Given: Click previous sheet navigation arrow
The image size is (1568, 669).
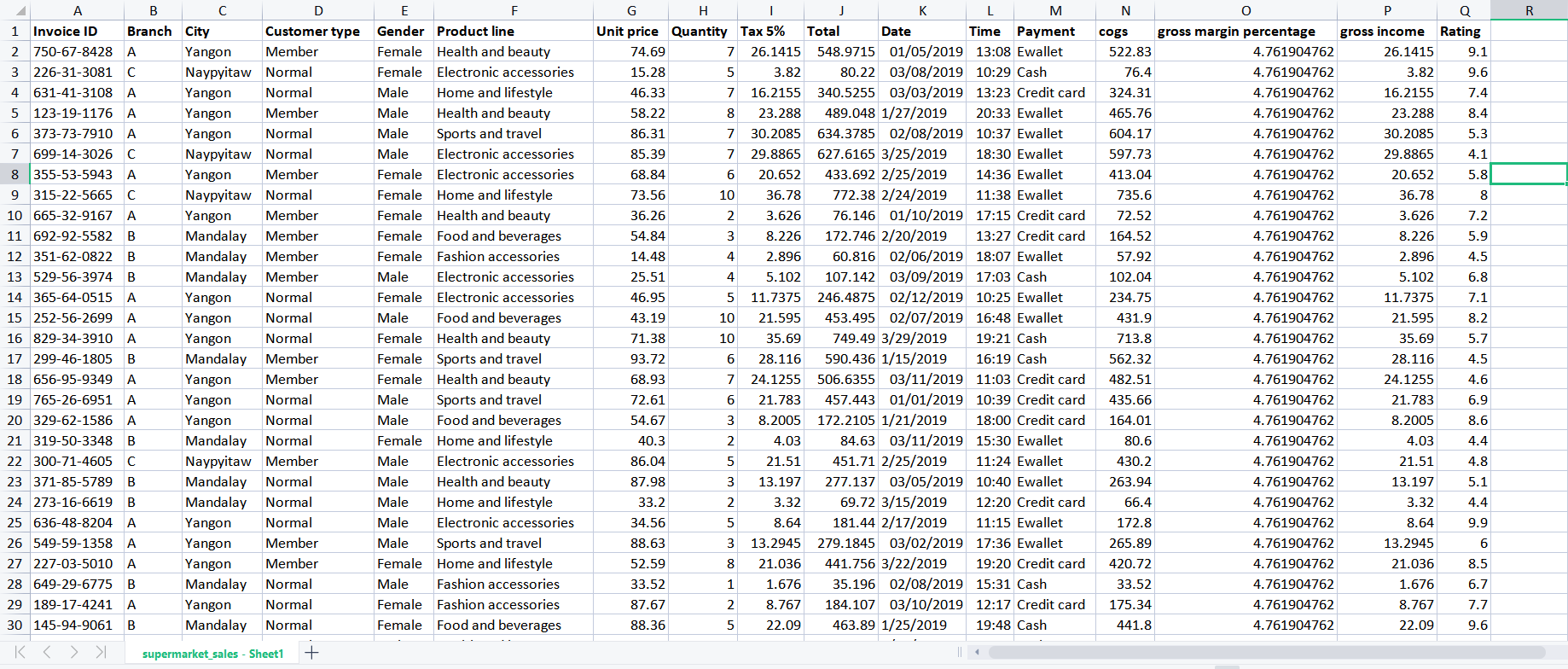Looking at the screenshot, I should click(47, 652).
